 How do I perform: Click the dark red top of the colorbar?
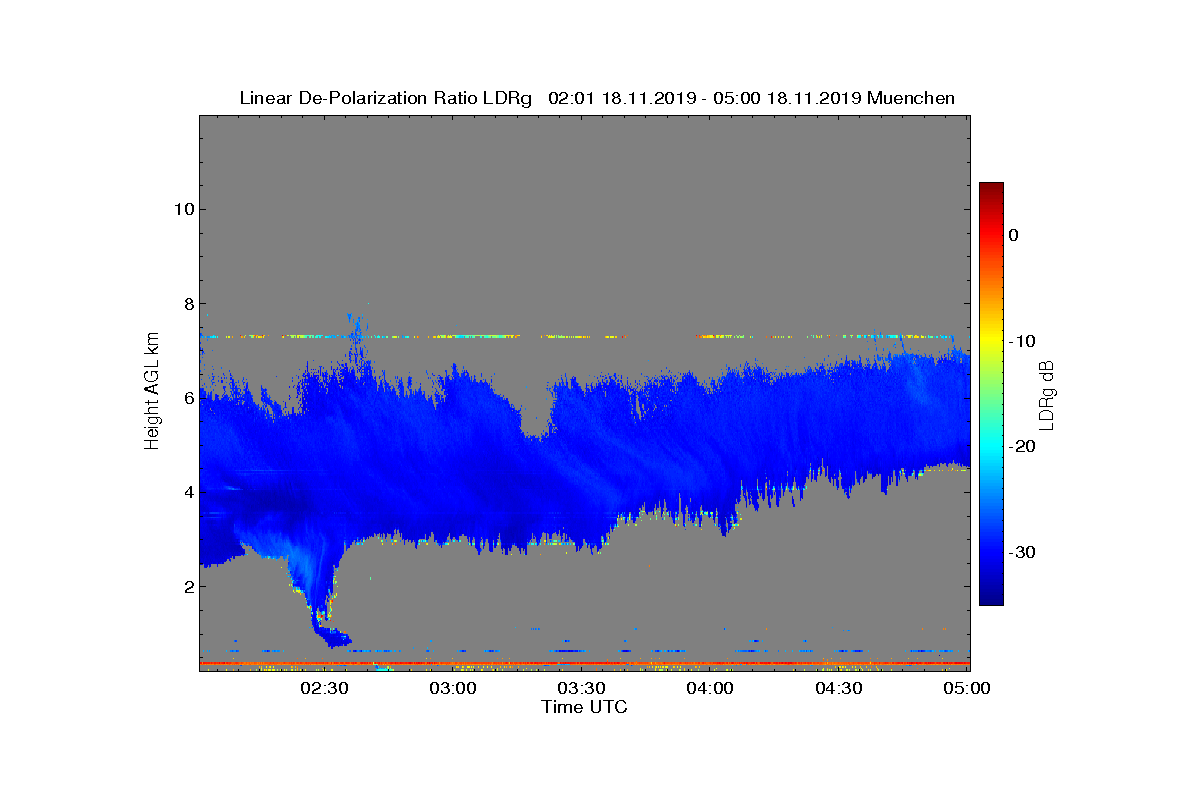(991, 190)
